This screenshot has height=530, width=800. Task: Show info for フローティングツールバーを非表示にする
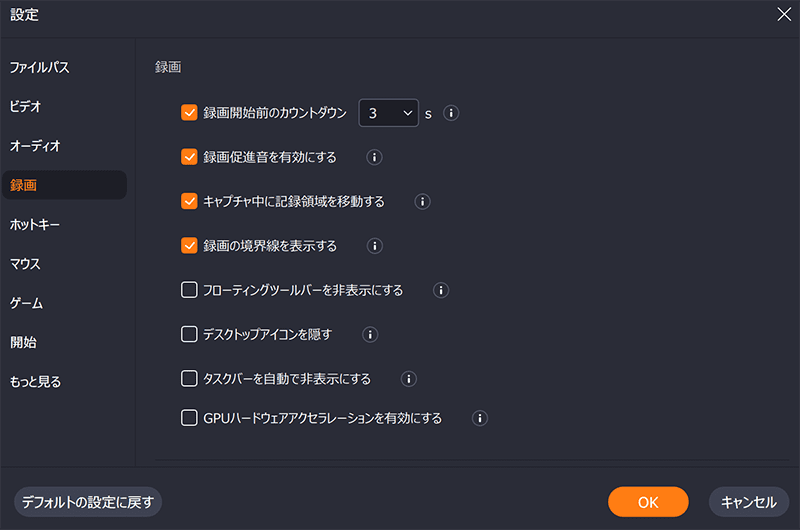(441, 290)
